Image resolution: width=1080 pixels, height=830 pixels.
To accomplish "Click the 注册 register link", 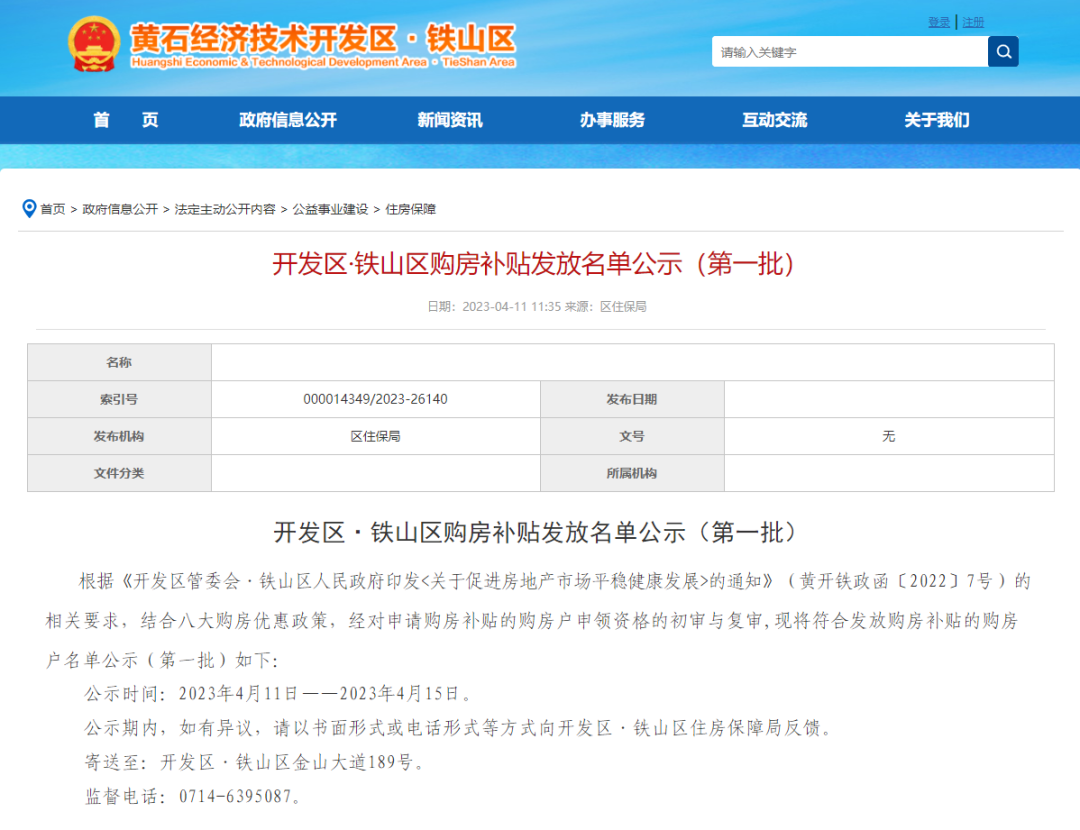I will (973, 22).
